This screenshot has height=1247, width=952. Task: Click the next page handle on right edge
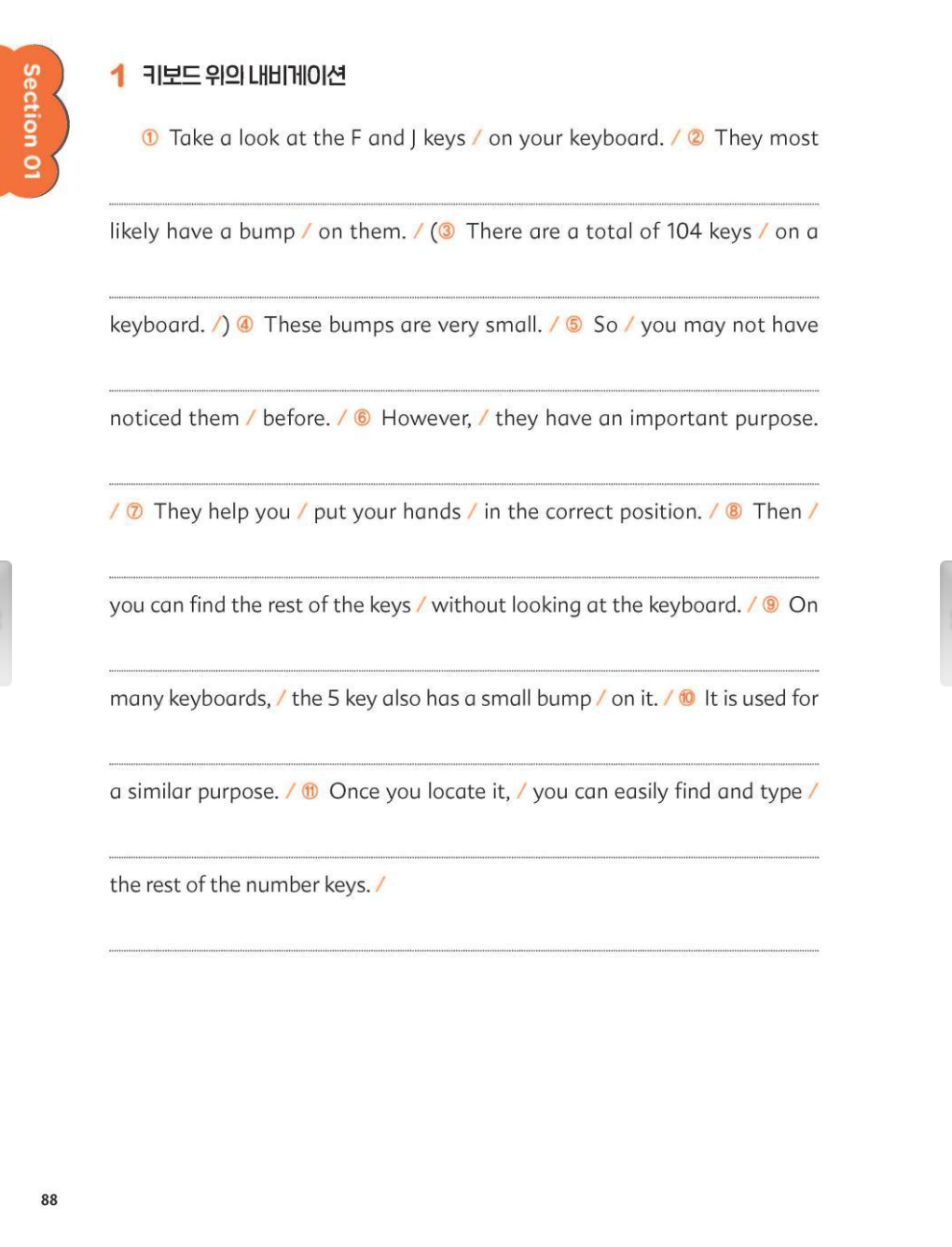tap(945, 623)
